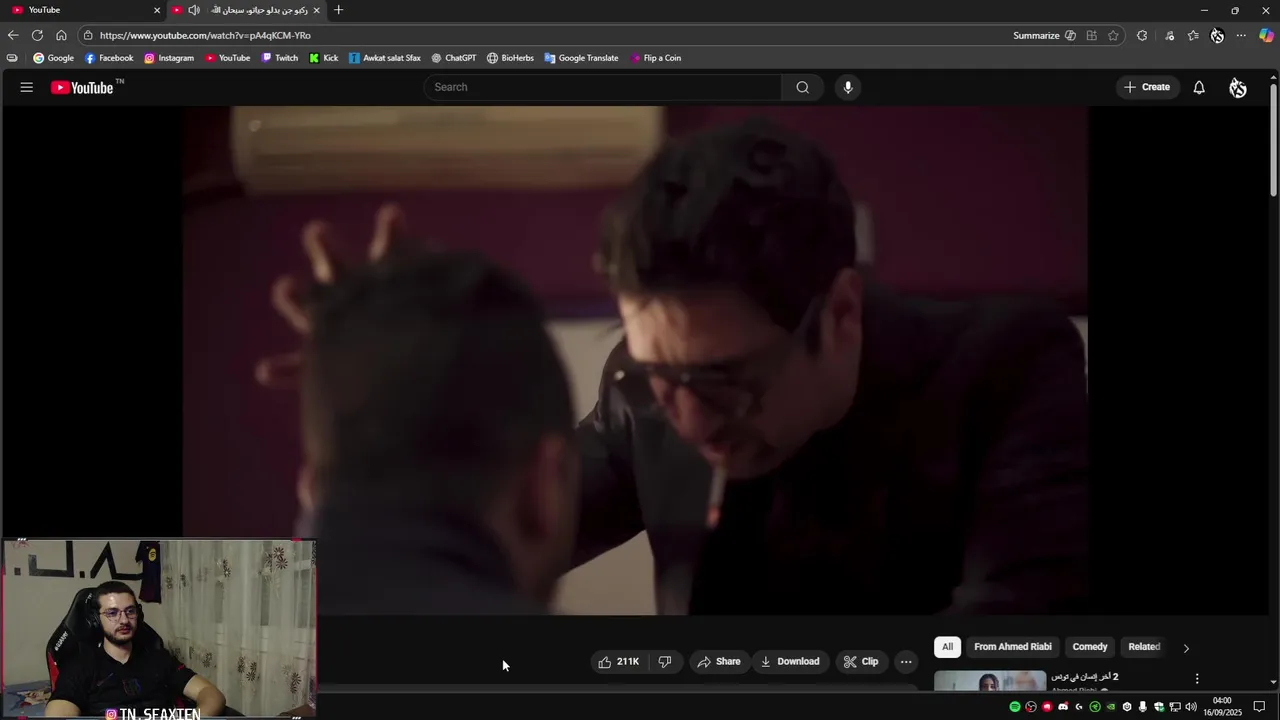Open the YouTube account avatar menu
1280x720 pixels.
[1238, 88]
